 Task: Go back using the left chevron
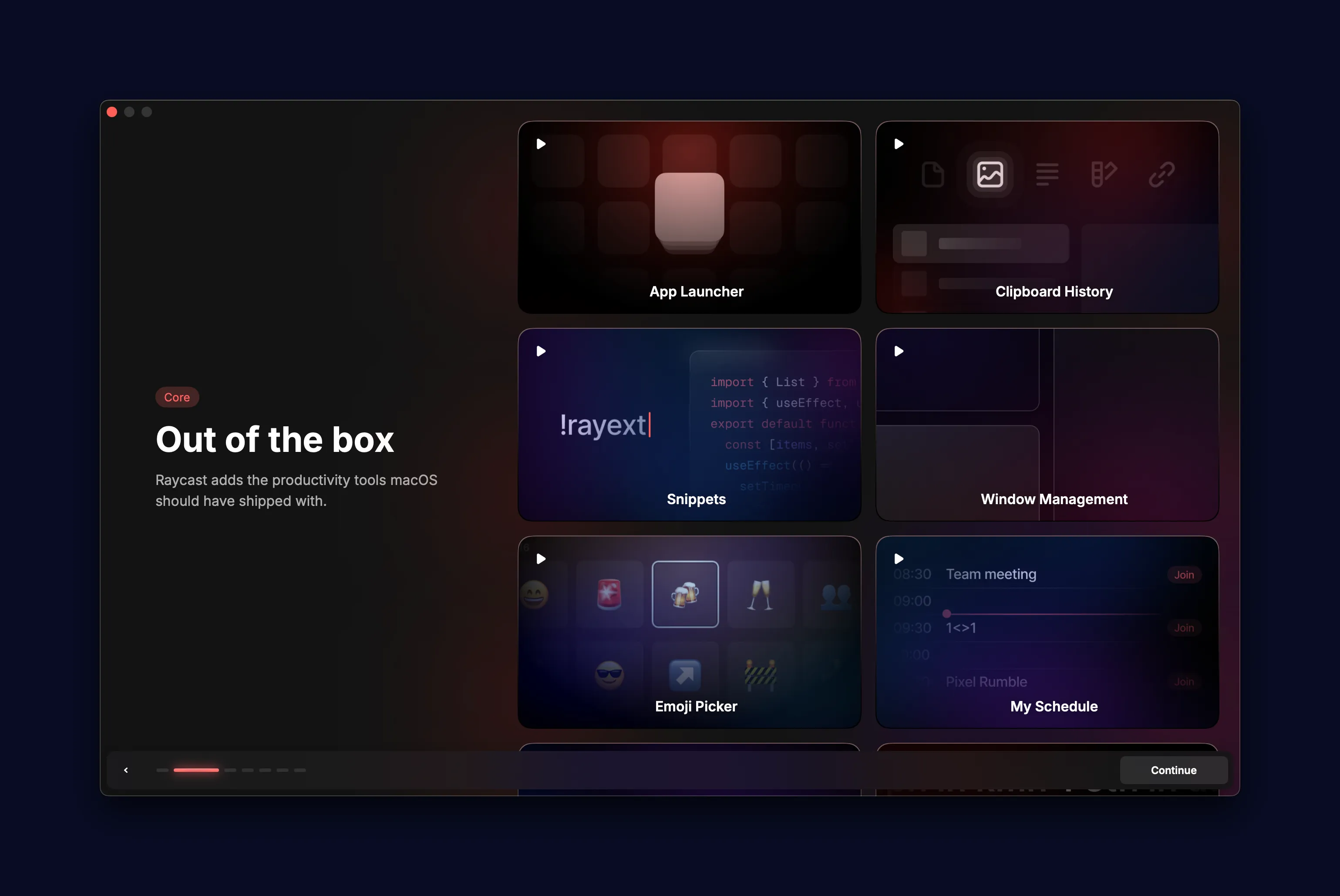tap(126, 770)
